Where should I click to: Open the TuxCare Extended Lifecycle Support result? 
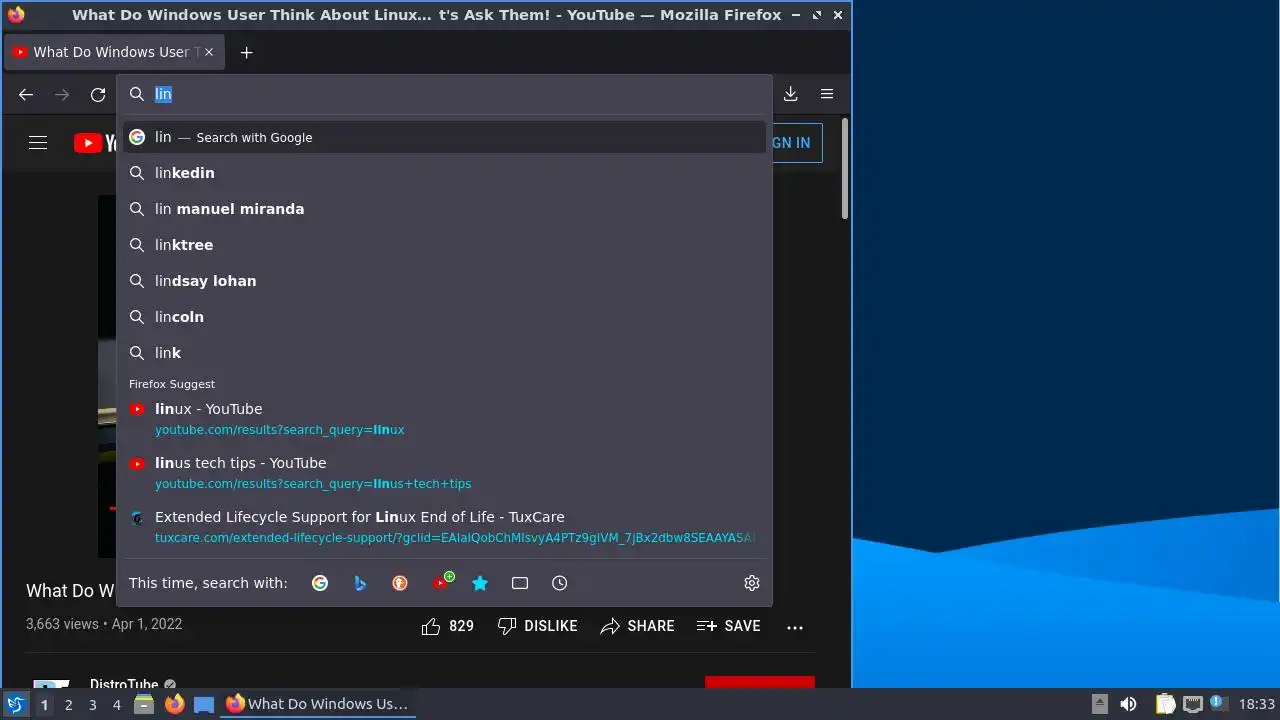coord(445,527)
